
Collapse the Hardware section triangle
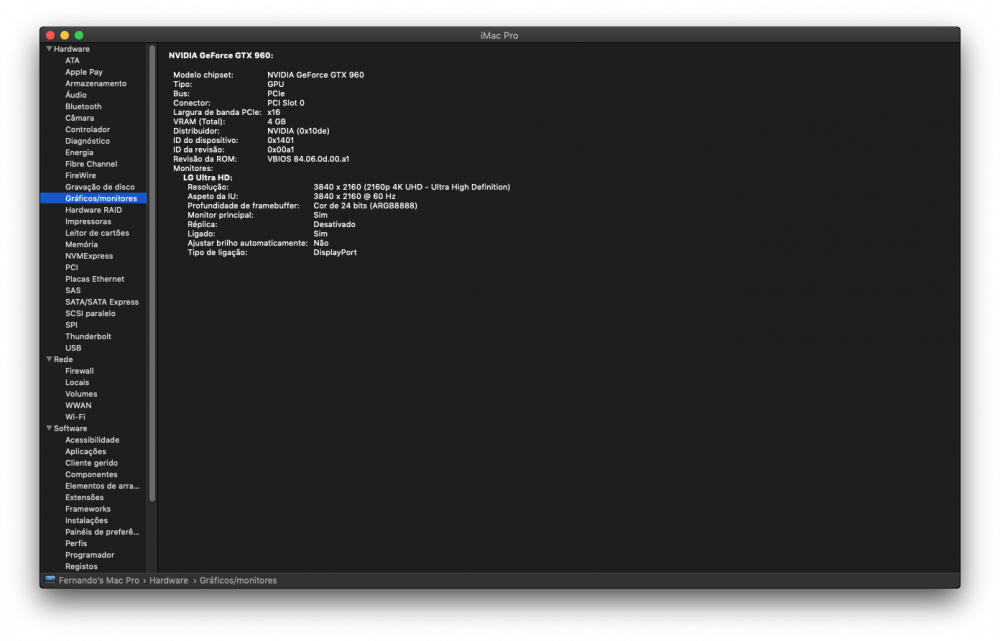(49, 48)
